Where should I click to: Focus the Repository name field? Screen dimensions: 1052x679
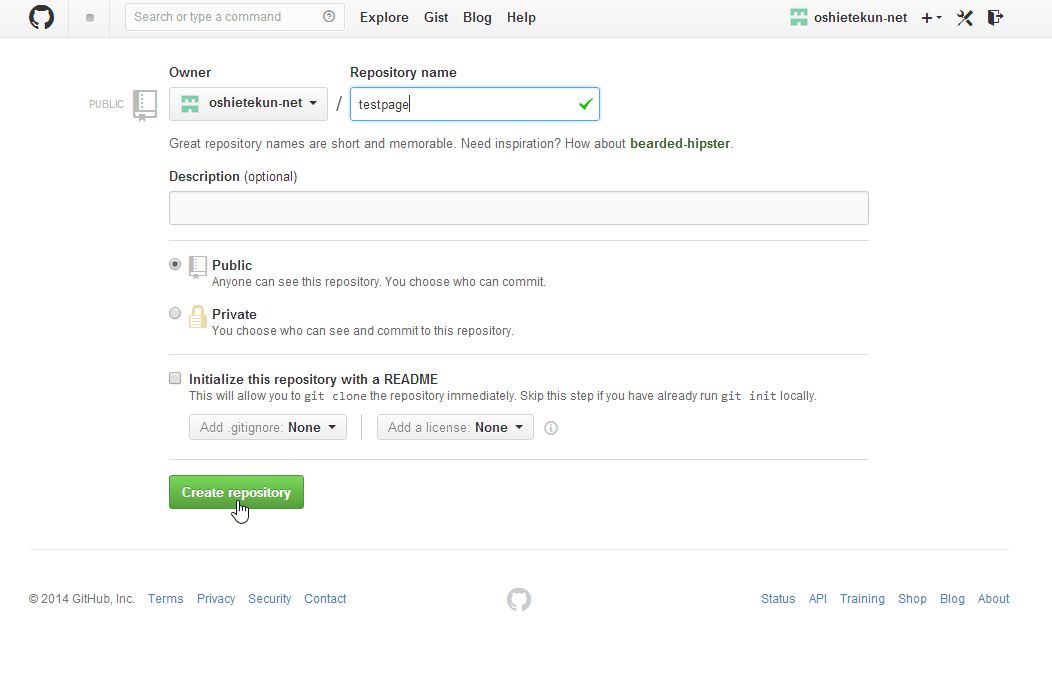(474, 104)
